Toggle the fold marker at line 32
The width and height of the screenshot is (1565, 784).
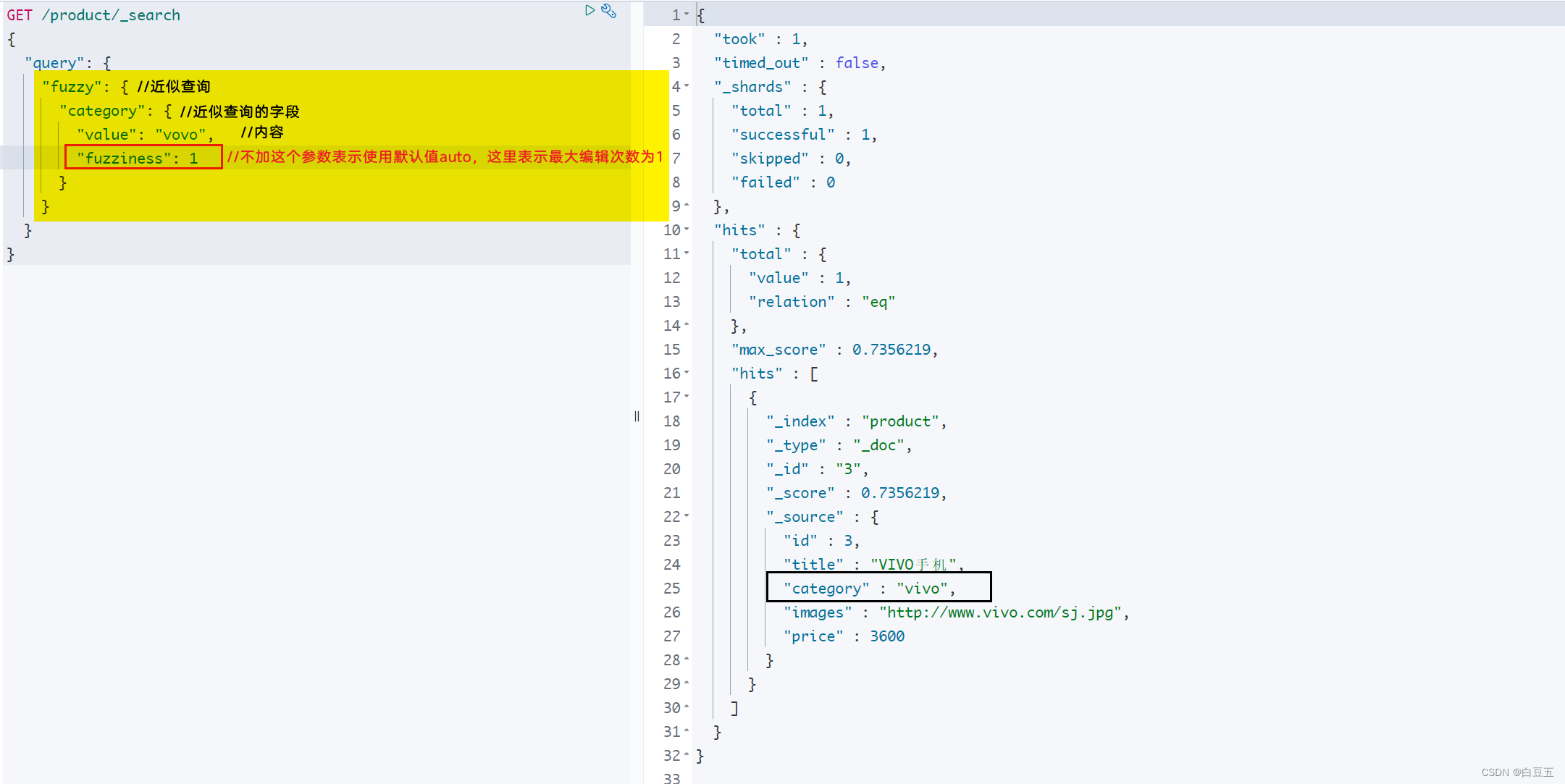coord(687,755)
